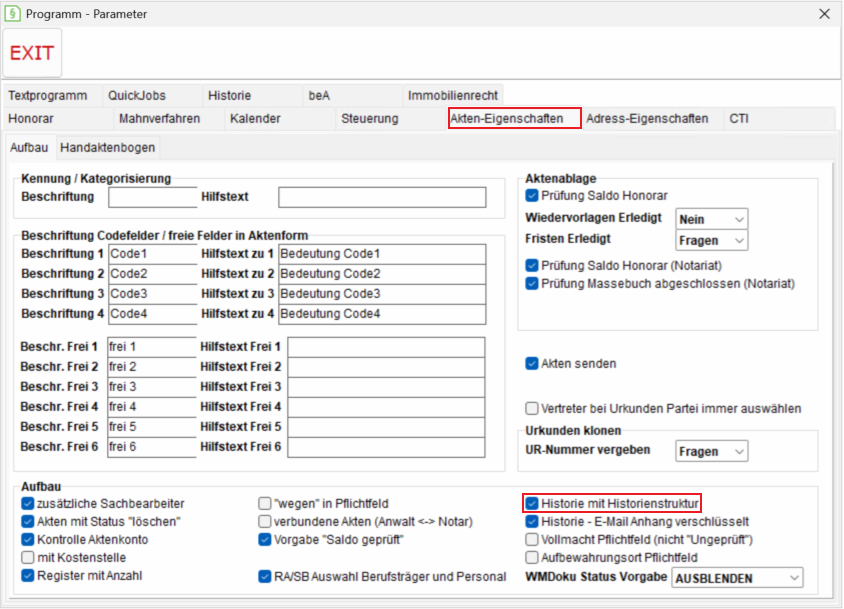Click the Beschr. Frei 6 field
The height and width of the screenshot is (609, 844).
pos(152,447)
